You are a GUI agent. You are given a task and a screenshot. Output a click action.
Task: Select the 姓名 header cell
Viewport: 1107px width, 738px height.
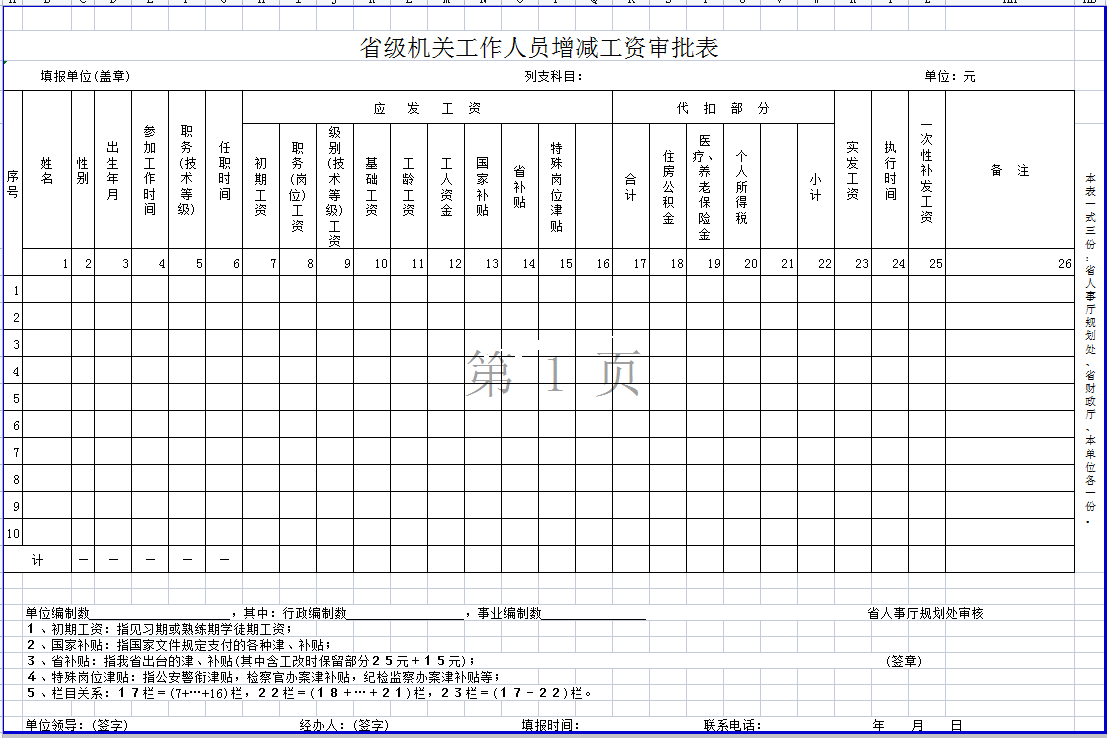coord(47,170)
